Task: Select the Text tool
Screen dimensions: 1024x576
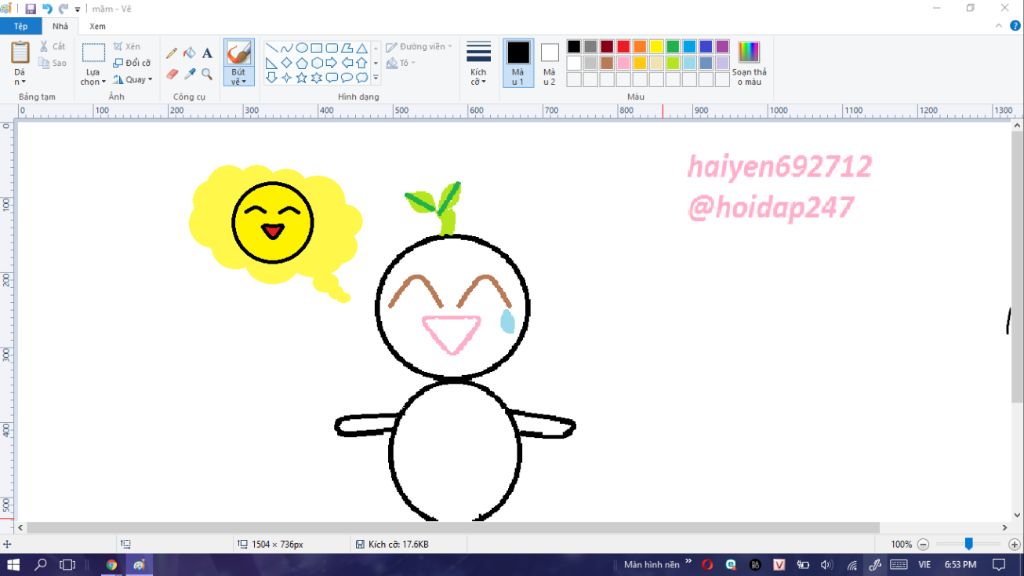Action: (207, 54)
